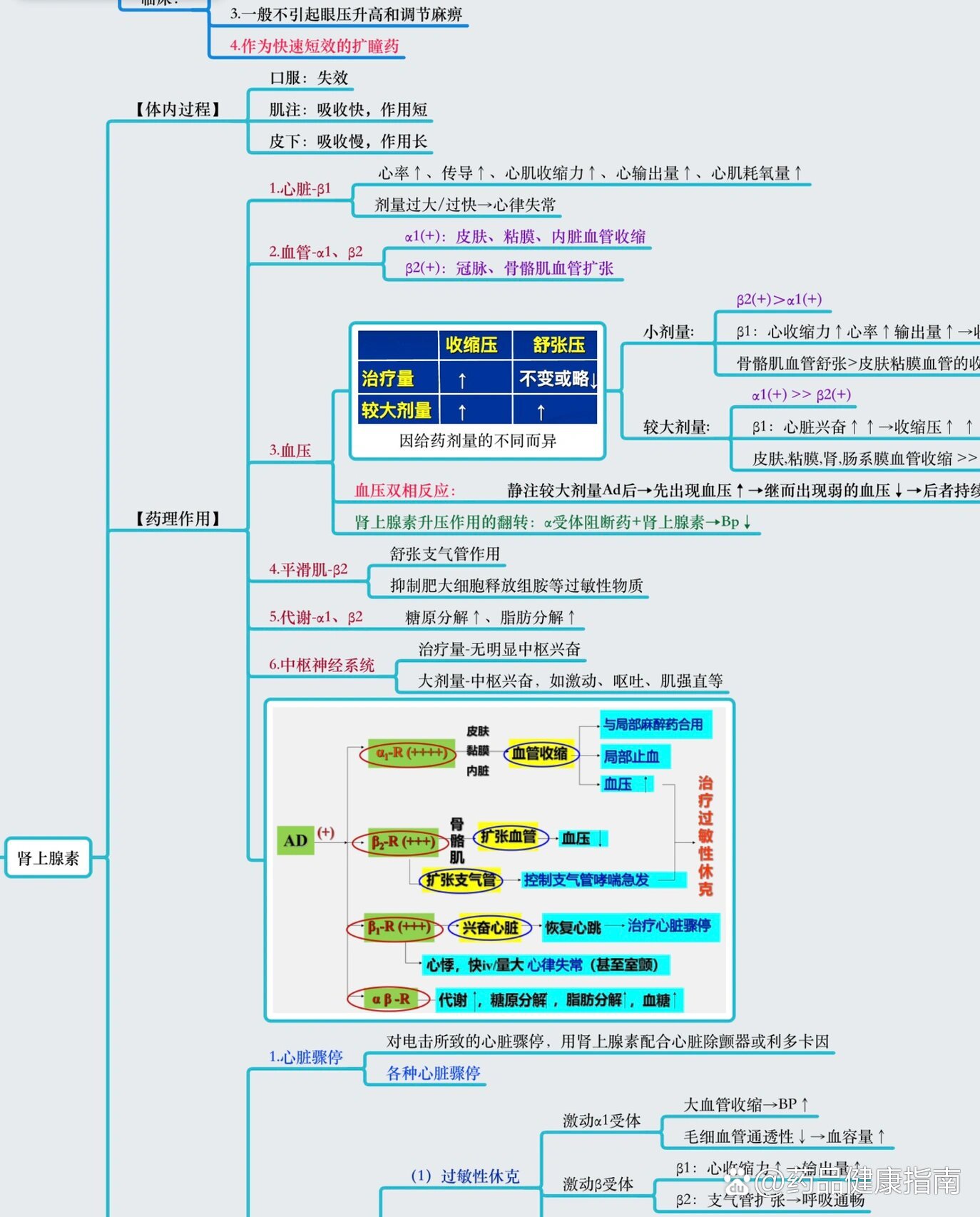Click the blue 各种心脏骤停 node
The height and width of the screenshot is (1217, 980).
coord(433,1073)
